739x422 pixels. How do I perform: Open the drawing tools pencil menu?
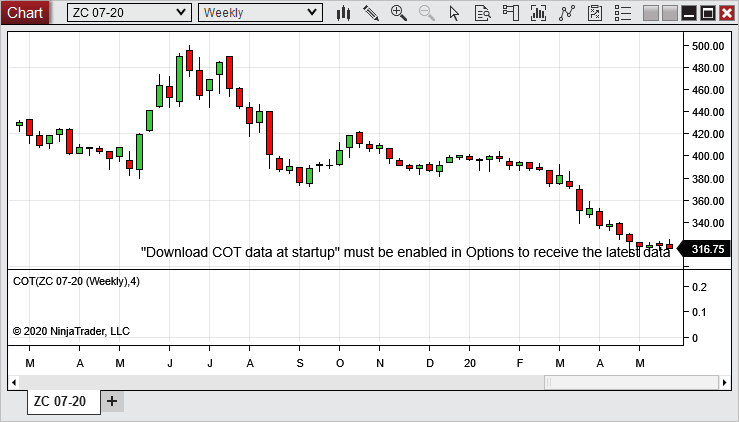[x=371, y=13]
